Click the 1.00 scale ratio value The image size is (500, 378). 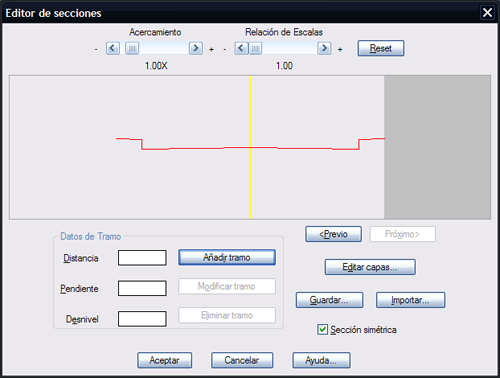click(x=284, y=66)
